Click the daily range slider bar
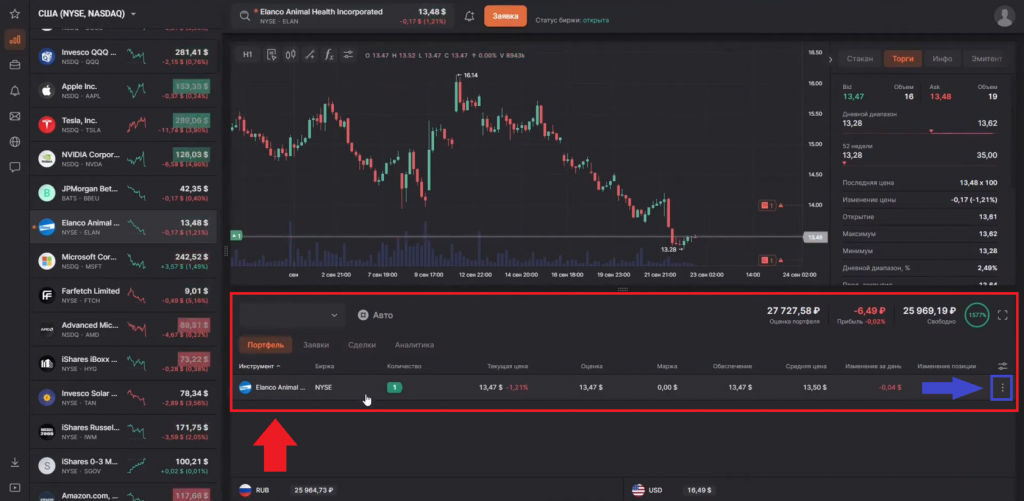Screen dimensions: 1024x501 pos(920,132)
